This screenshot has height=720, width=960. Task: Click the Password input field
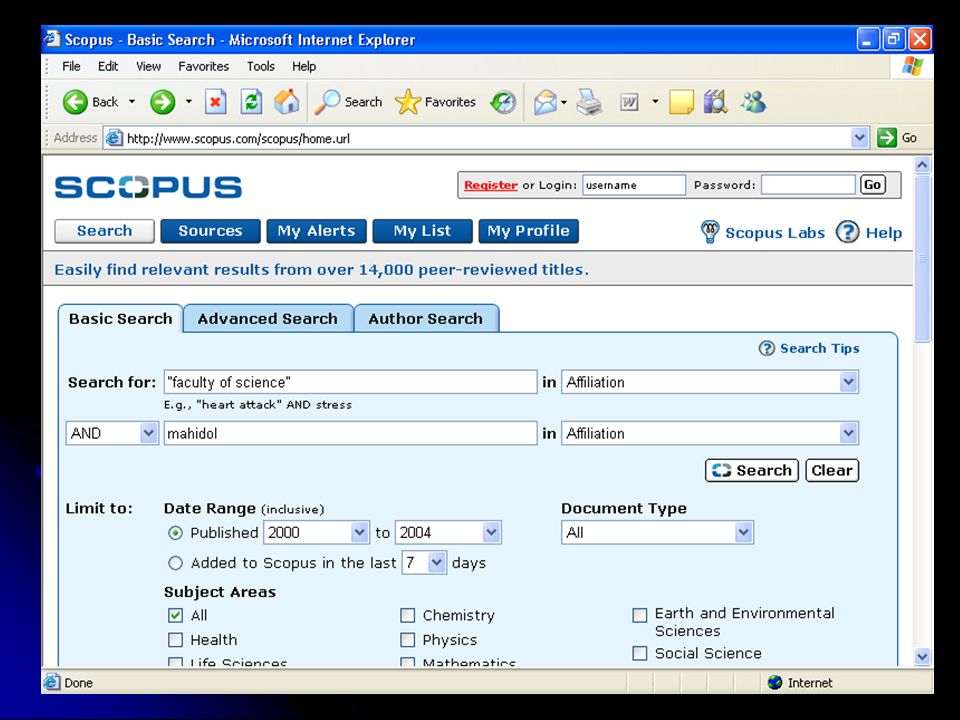808,185
